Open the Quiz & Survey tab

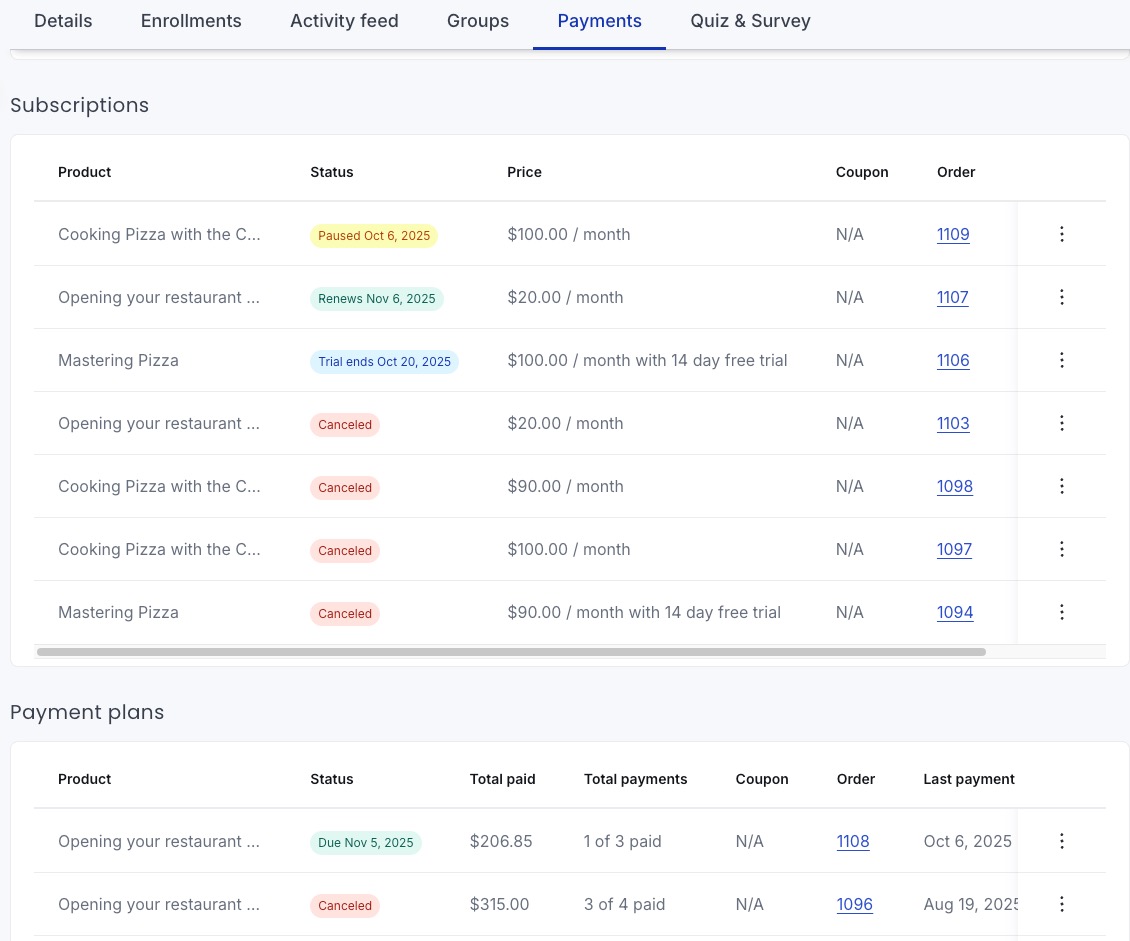(750, 21)
